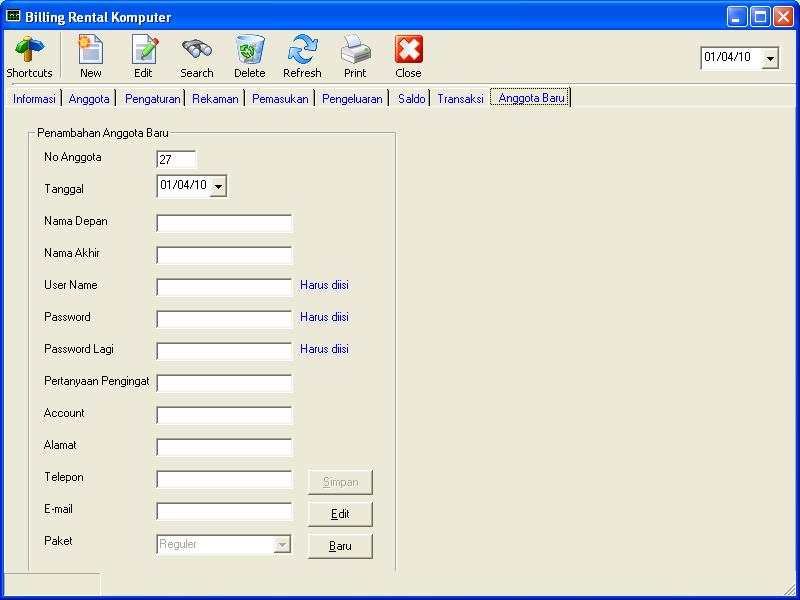This screenshot has height=600, width=800.
Task: Open Search with the binoculars icon
Action: (196, 50)
